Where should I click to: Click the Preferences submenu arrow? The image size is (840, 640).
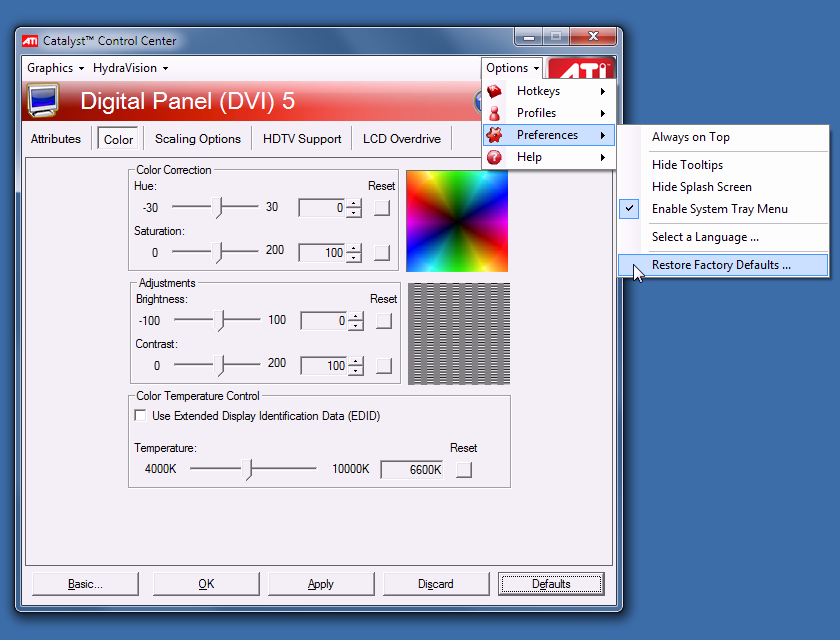[603, 135]
